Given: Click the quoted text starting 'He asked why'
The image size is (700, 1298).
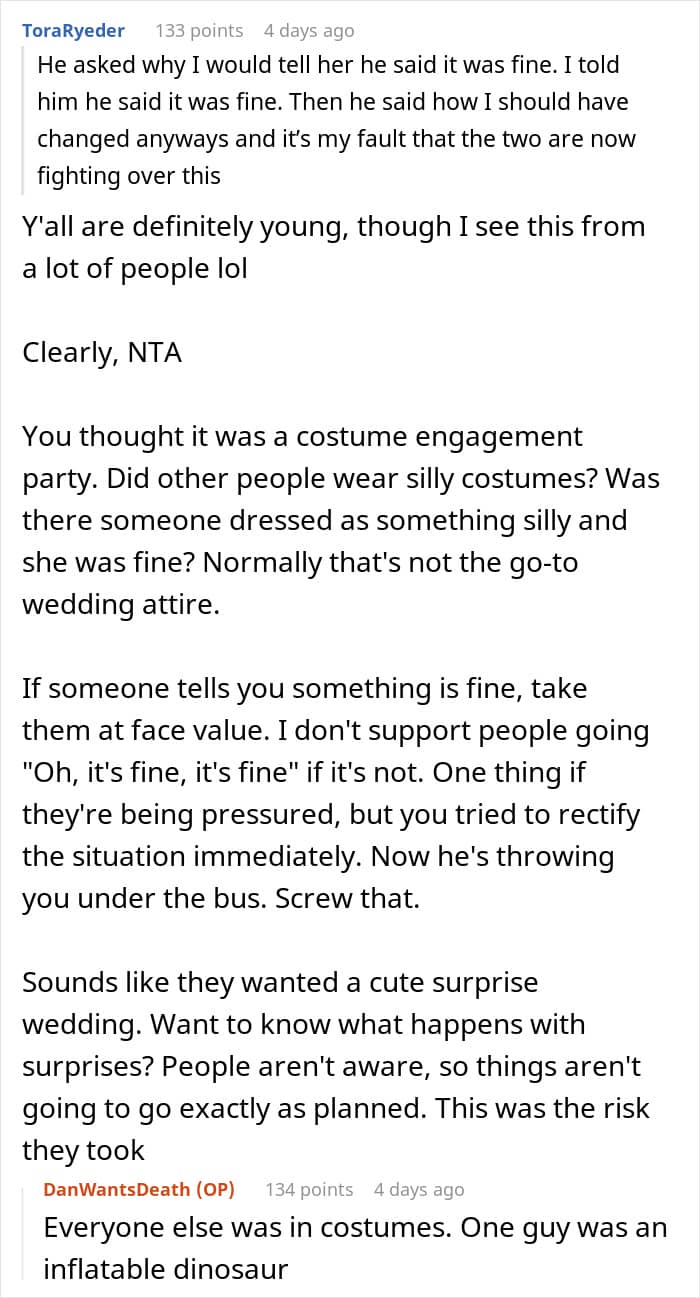Looking at the screenshot, I should coord(336,120).
